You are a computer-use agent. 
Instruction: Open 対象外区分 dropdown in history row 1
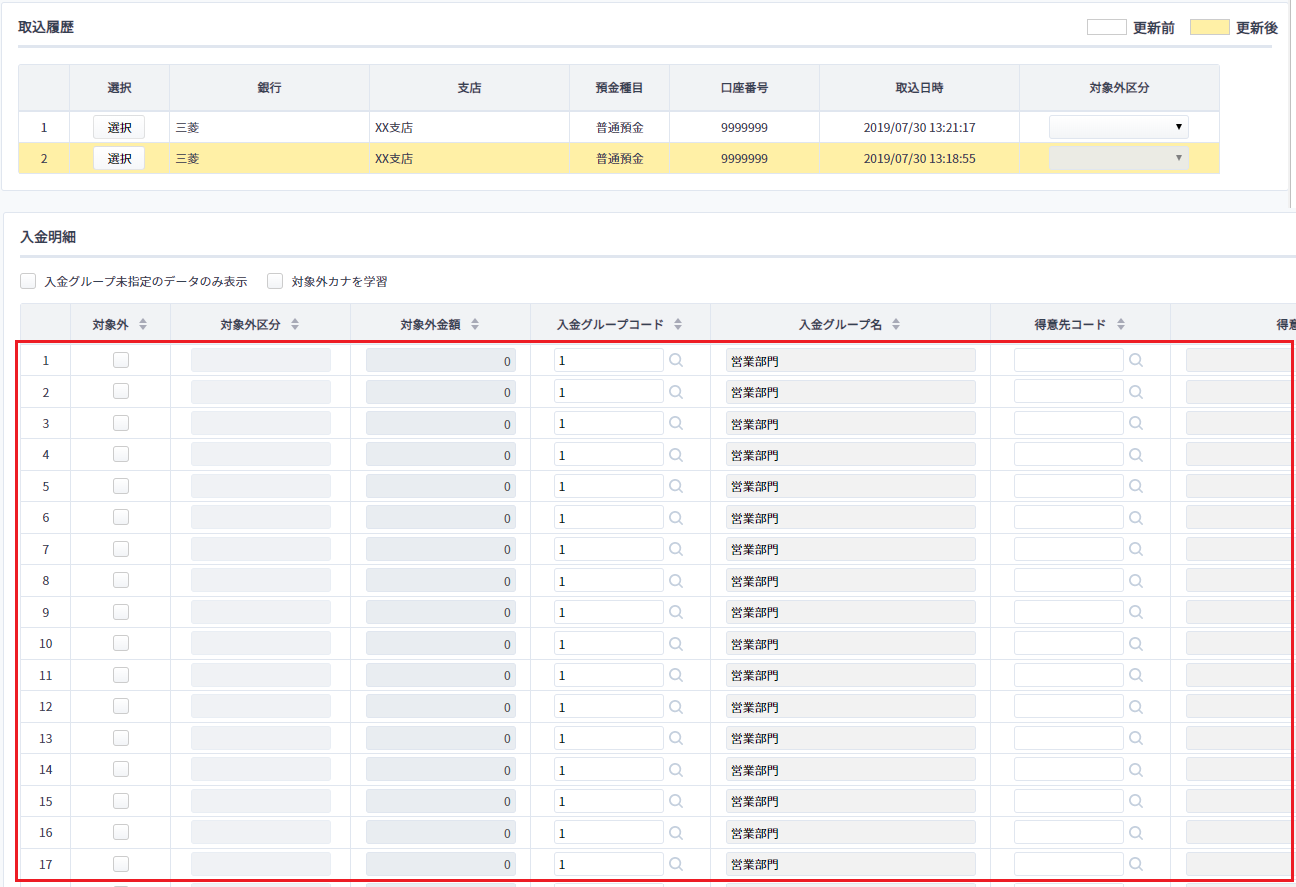pyautogui.click(x=1119, y=127)
